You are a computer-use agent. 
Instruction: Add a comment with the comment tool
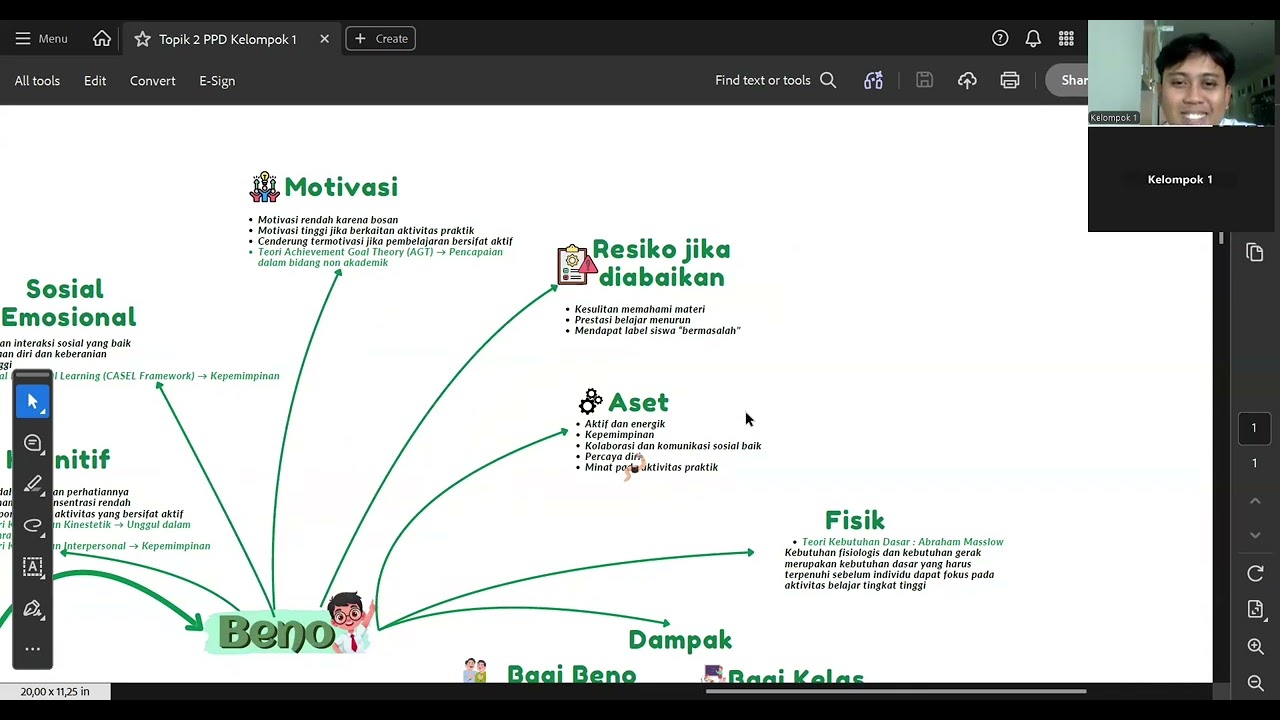click(x=33, y=443)
